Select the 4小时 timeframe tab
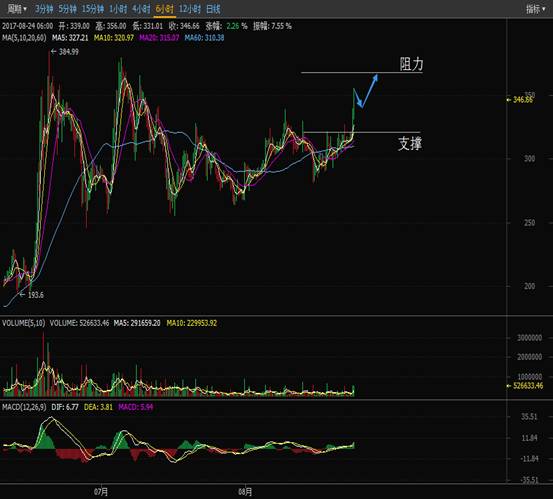Screen dimensions: 553x499 141,9
